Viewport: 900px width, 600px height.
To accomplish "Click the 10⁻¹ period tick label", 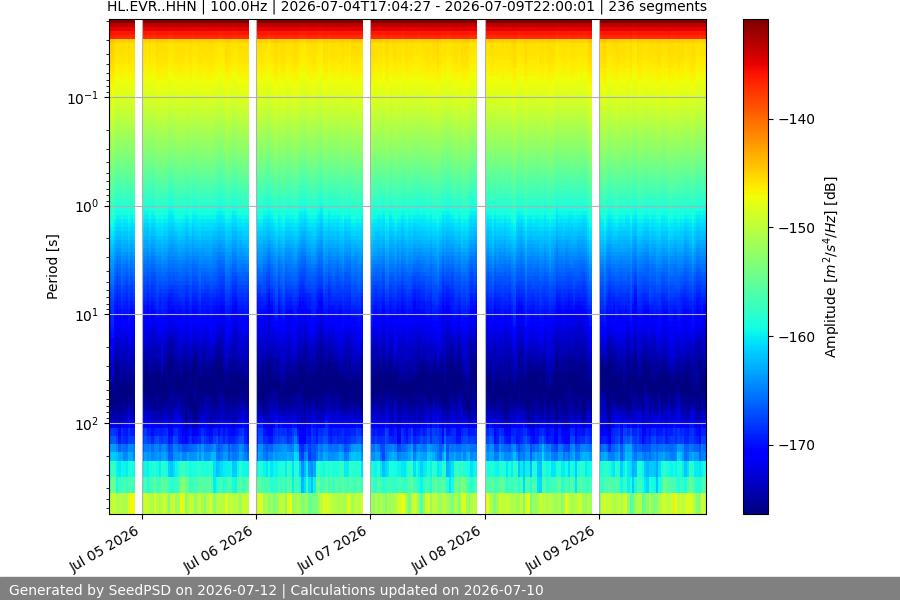I will 82,98.
